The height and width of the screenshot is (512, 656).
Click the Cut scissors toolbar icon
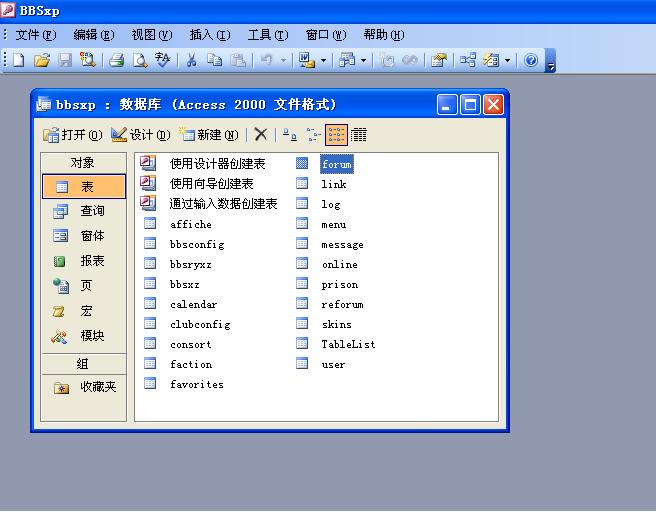(191, 60)
